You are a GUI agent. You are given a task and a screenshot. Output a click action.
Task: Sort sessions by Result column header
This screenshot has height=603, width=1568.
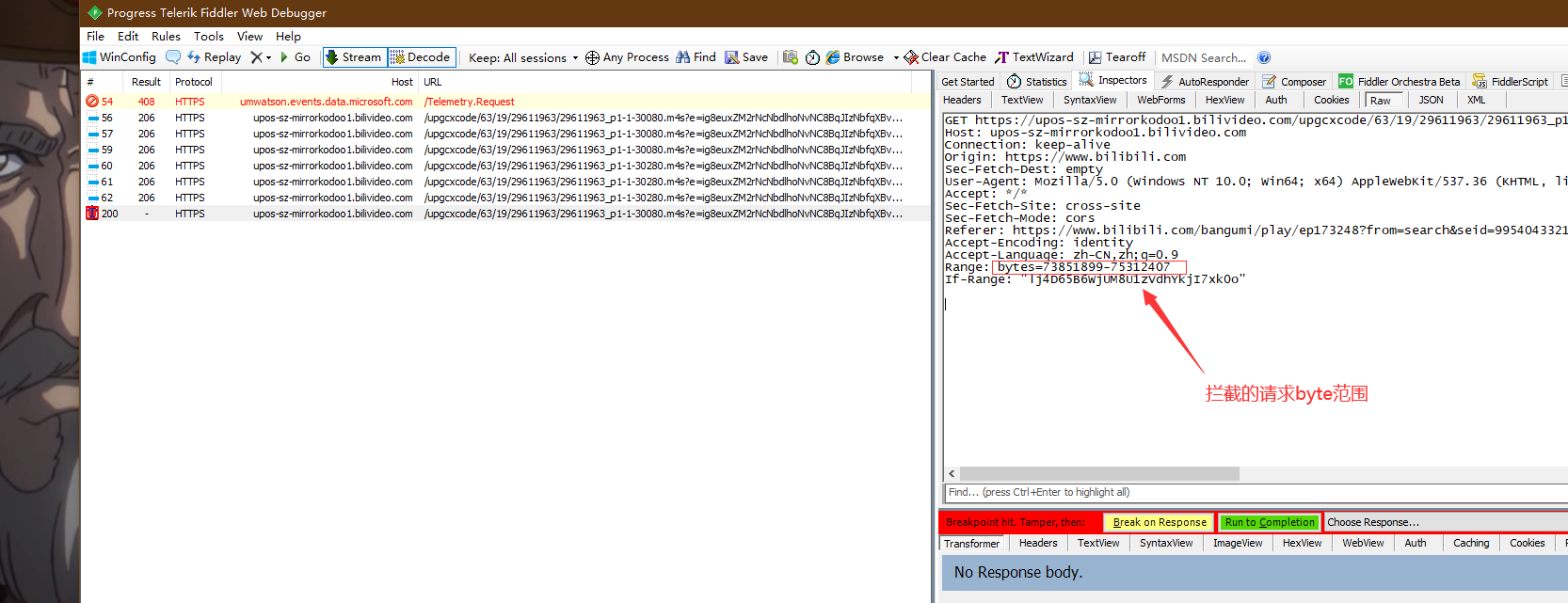(x=146, y=82)
